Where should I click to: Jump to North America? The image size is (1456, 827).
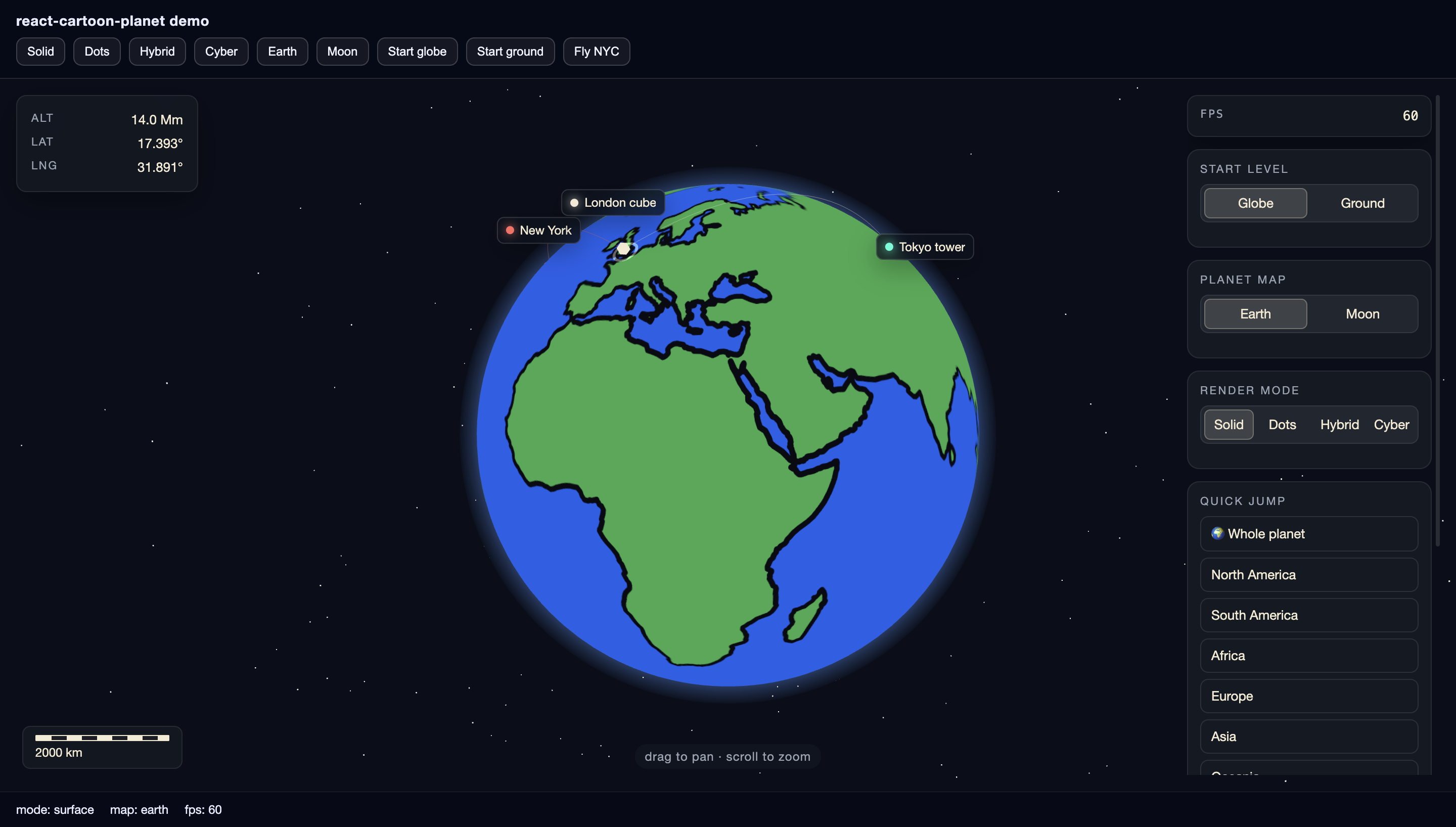(x=1309, y=575)
